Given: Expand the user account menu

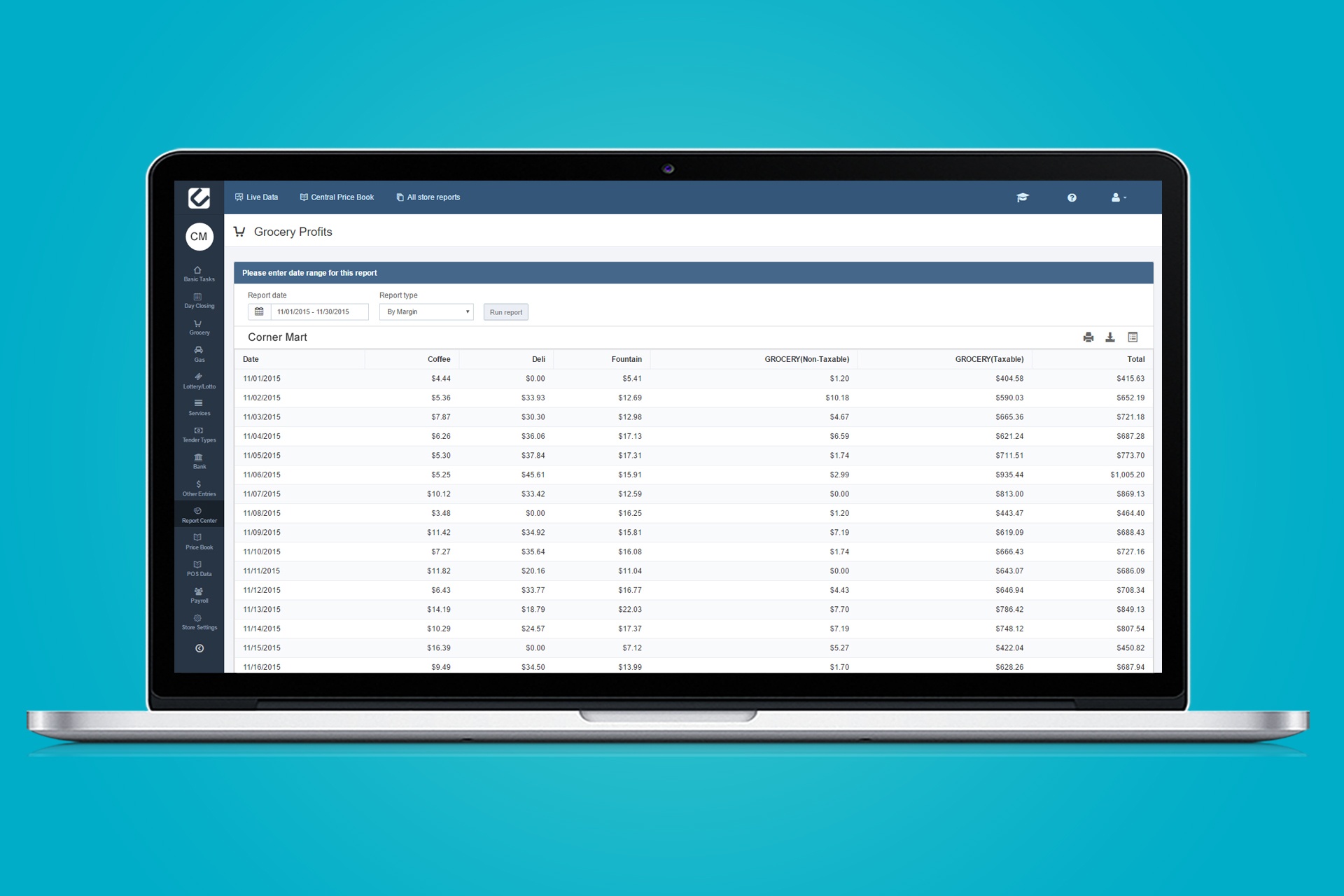Looking at the screenshot, I should (x=1119, y=198).
